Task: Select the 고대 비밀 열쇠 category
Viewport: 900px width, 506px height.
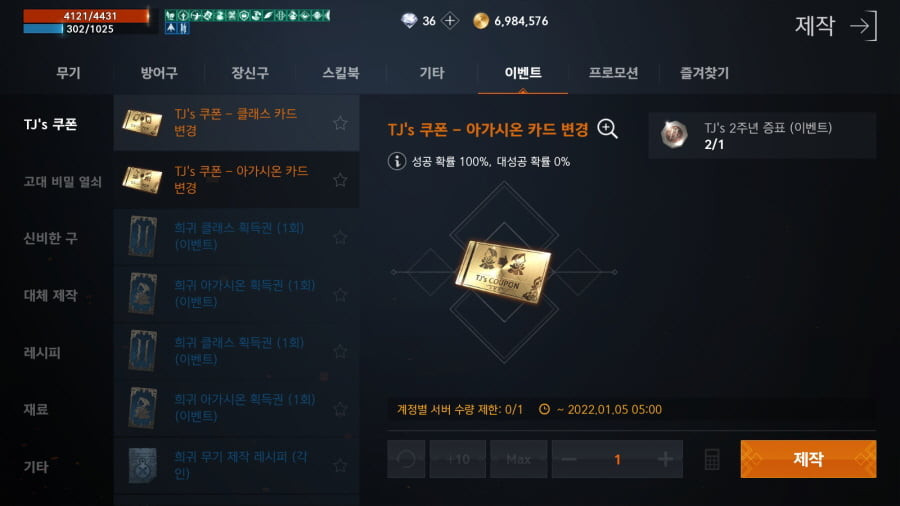Action: [63, 182]
